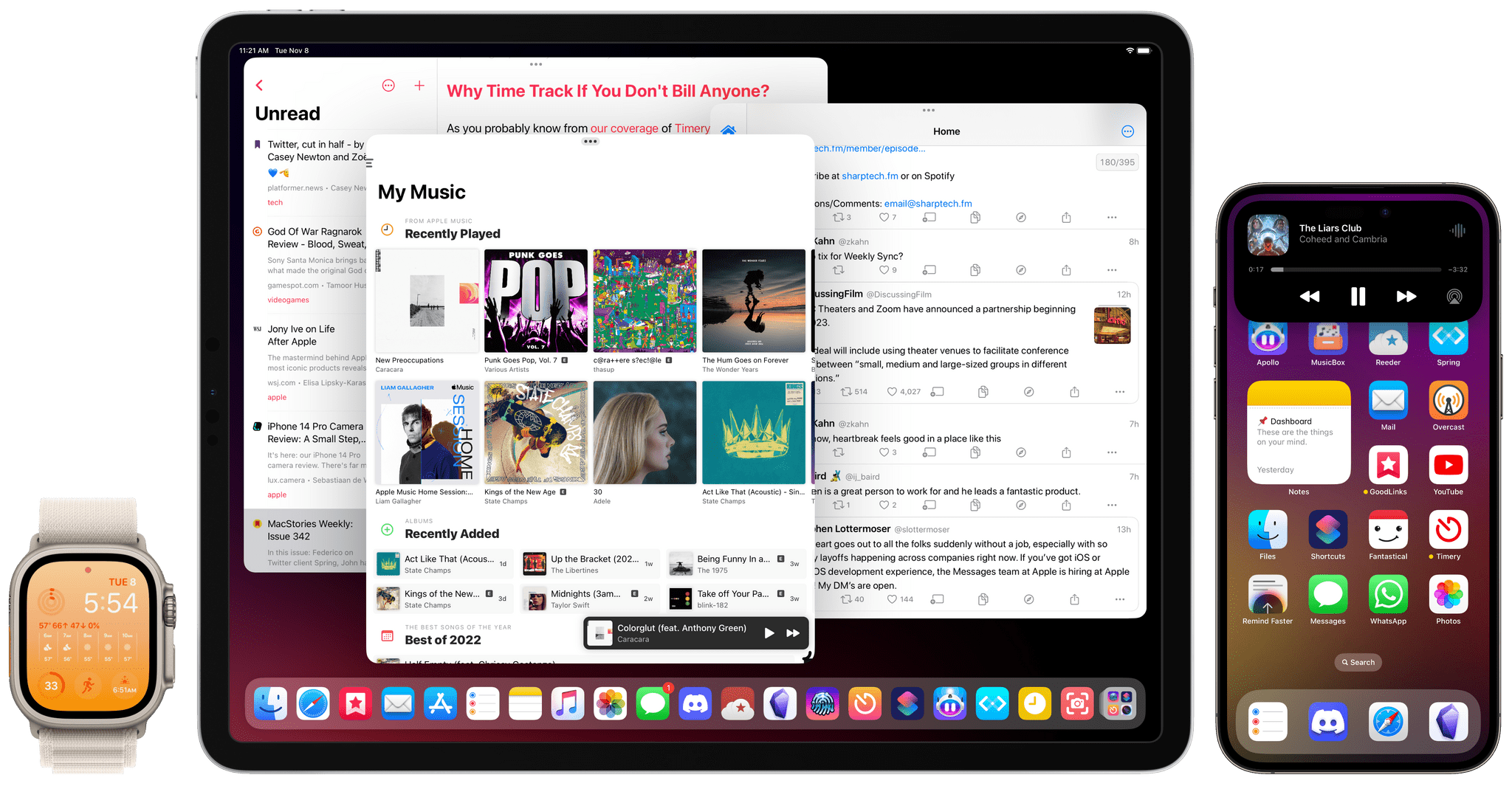Open Timery in the iPad dock
The height and width of the screenshot is (786, 1512).
pos(865,703)
